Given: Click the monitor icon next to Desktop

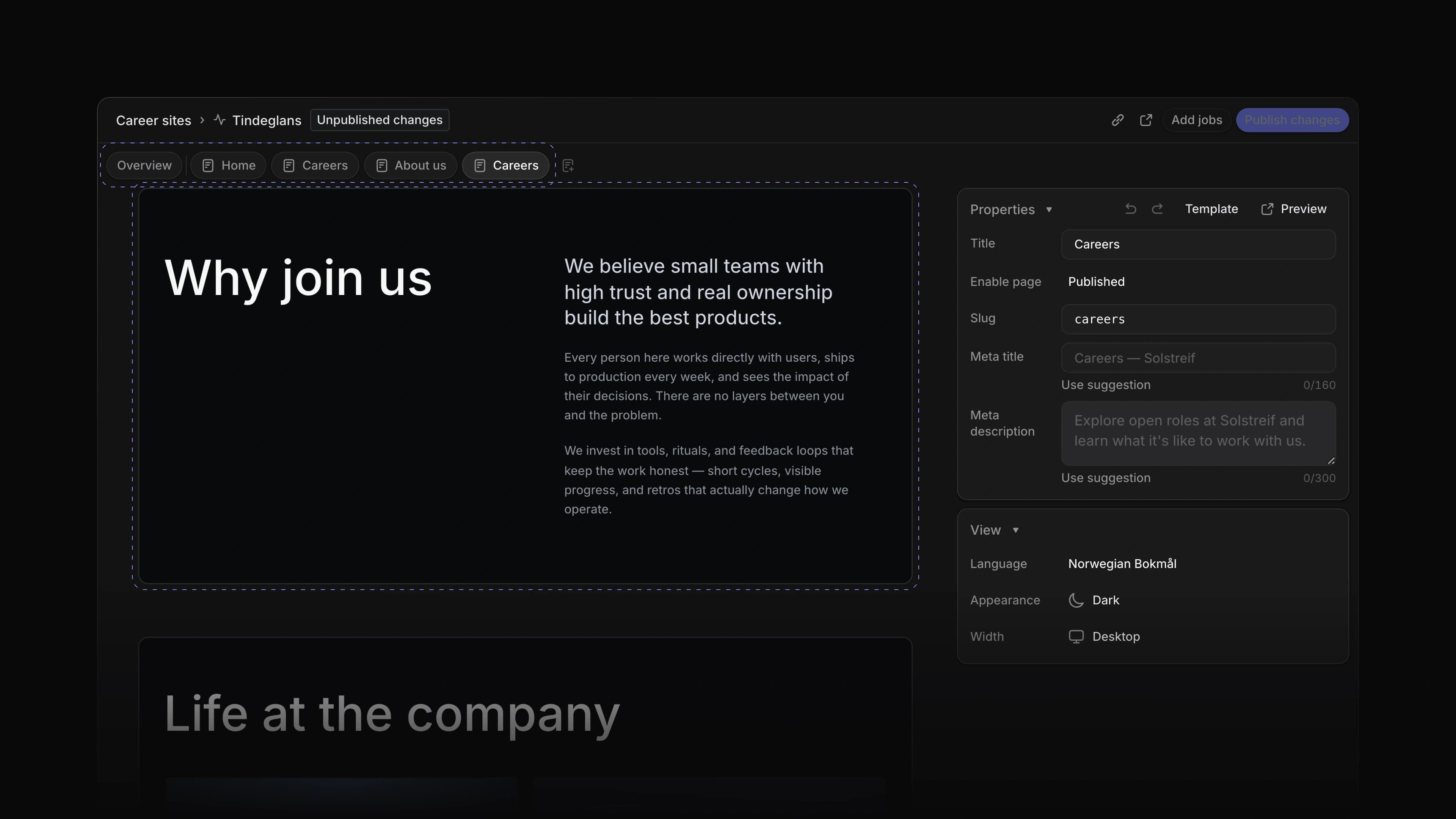Looking at the screenshot, I should coord(1076,637).
